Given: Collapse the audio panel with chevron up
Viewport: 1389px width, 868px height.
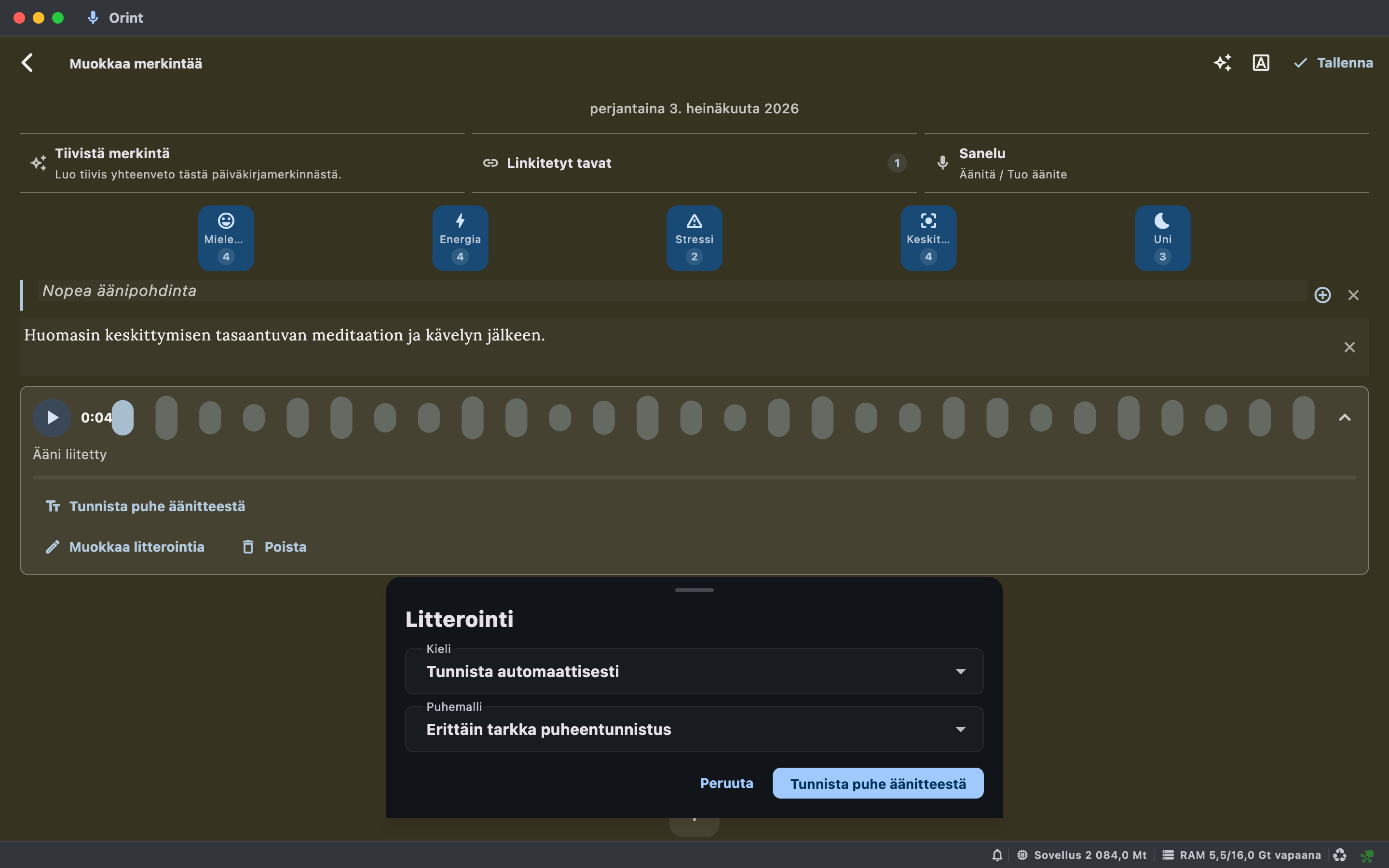Looking at the screenshot, I should click(x=1344, y=417).
